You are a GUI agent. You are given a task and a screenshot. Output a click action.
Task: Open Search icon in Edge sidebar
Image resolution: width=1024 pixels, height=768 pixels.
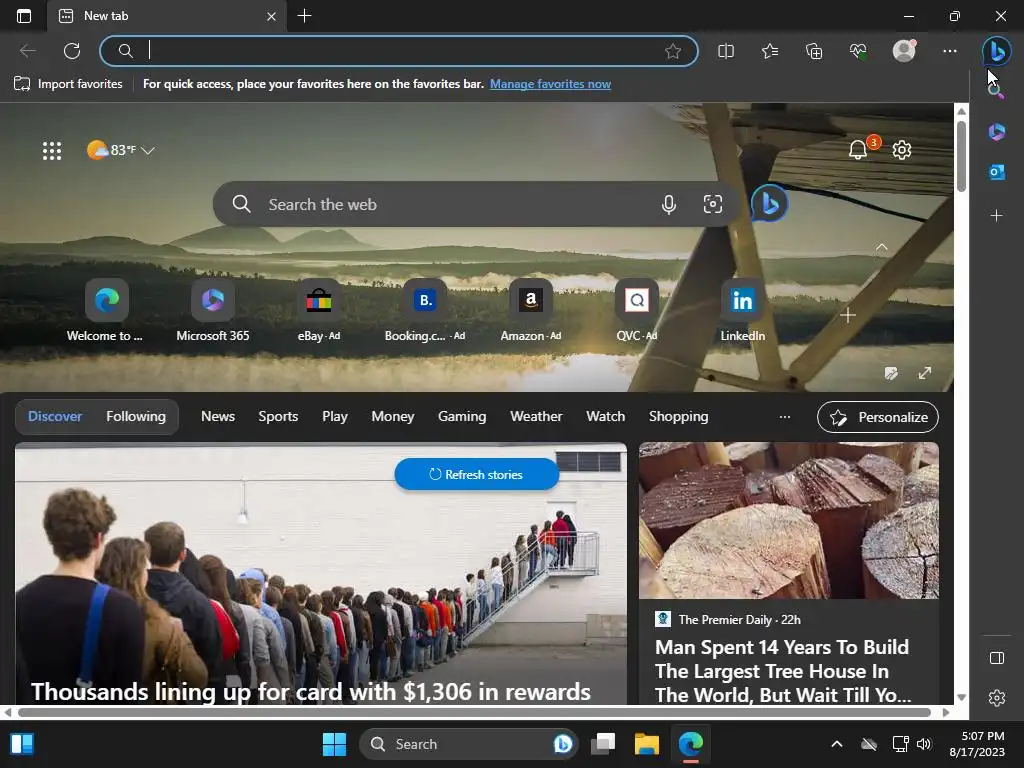996,91
